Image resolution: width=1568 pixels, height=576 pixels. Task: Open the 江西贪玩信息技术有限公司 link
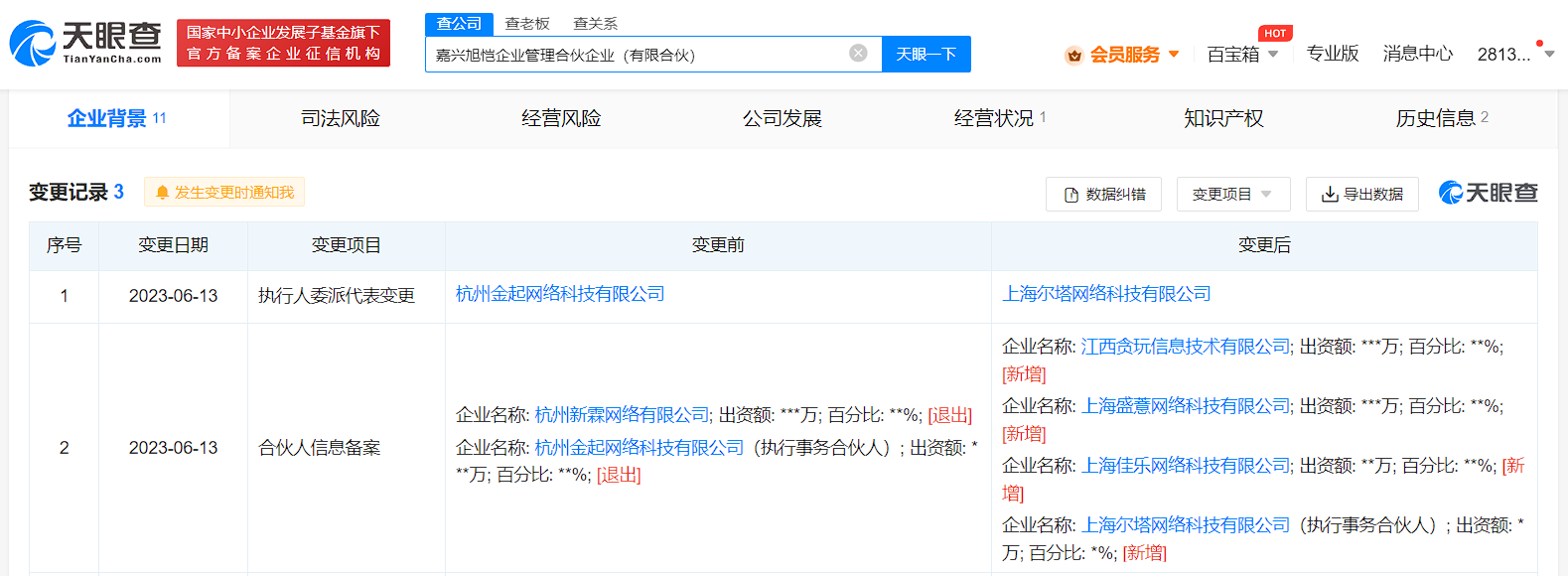tap(1186, 347)
